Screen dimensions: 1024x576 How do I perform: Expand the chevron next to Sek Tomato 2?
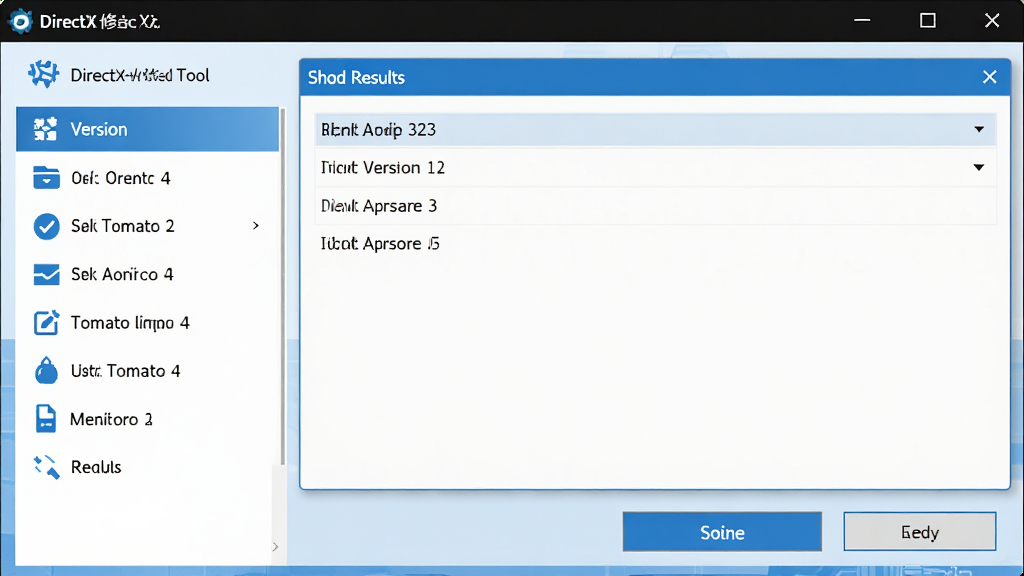(x=256, y=226)
